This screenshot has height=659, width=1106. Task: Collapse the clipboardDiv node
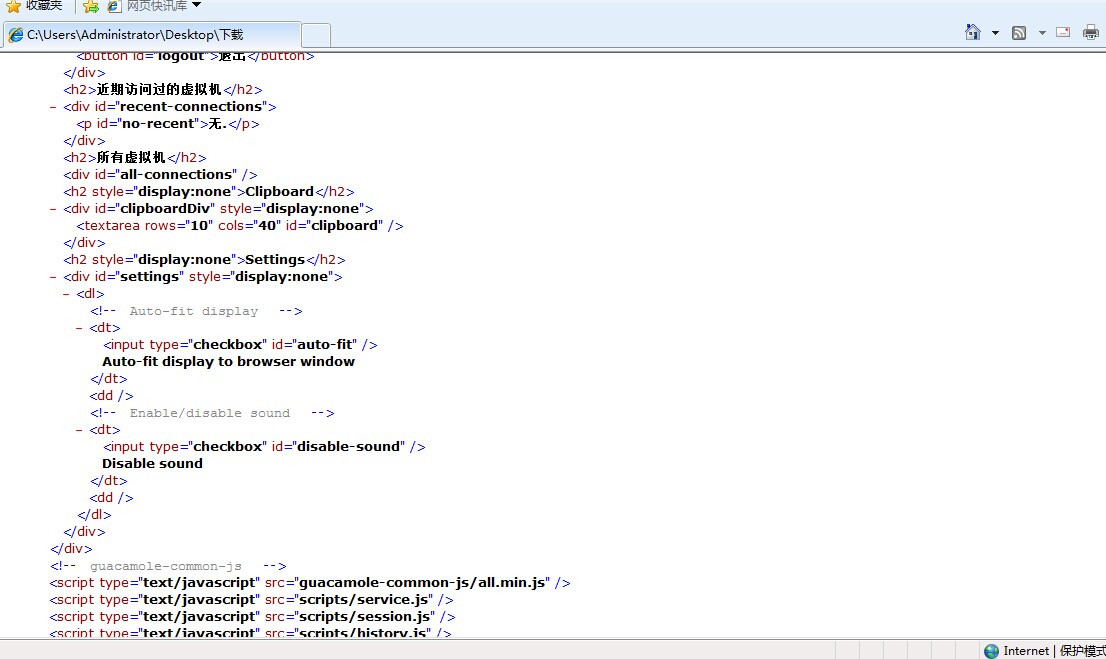pyautogui.click(x=53, y=209)
